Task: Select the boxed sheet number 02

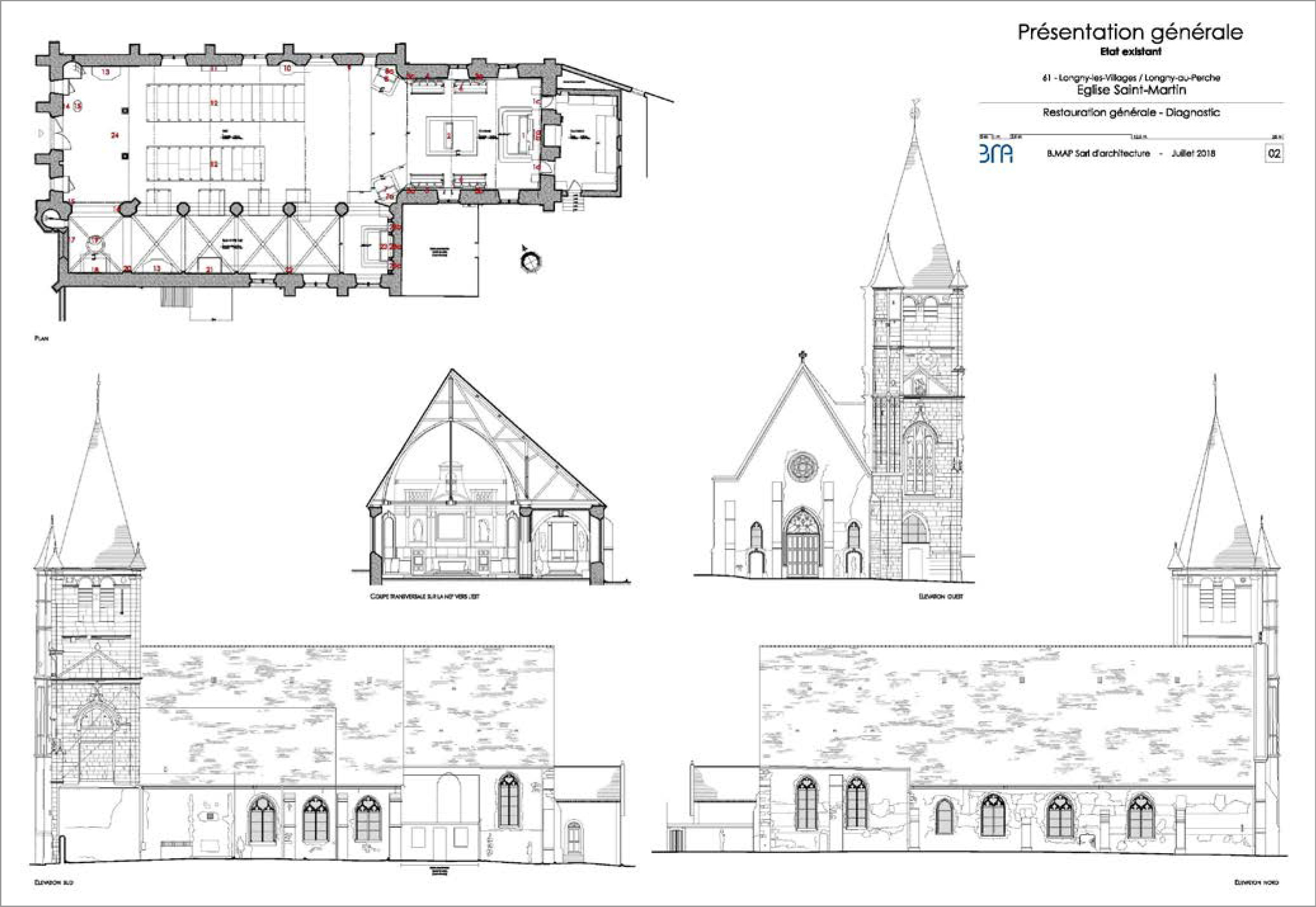Action: pyautogui.click(x=1273, y=154)
